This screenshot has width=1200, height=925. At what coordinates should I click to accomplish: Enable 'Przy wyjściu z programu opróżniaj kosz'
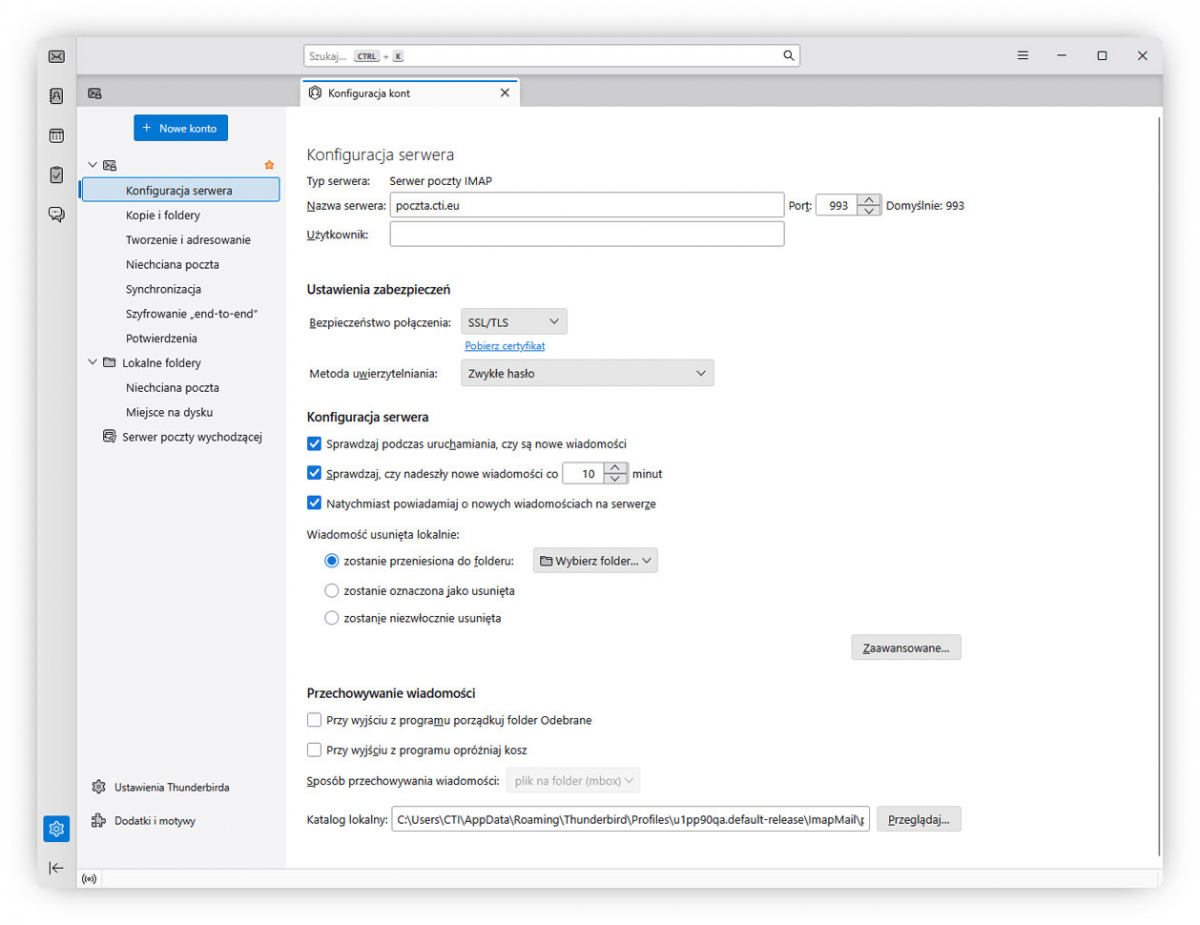point(314,749)
